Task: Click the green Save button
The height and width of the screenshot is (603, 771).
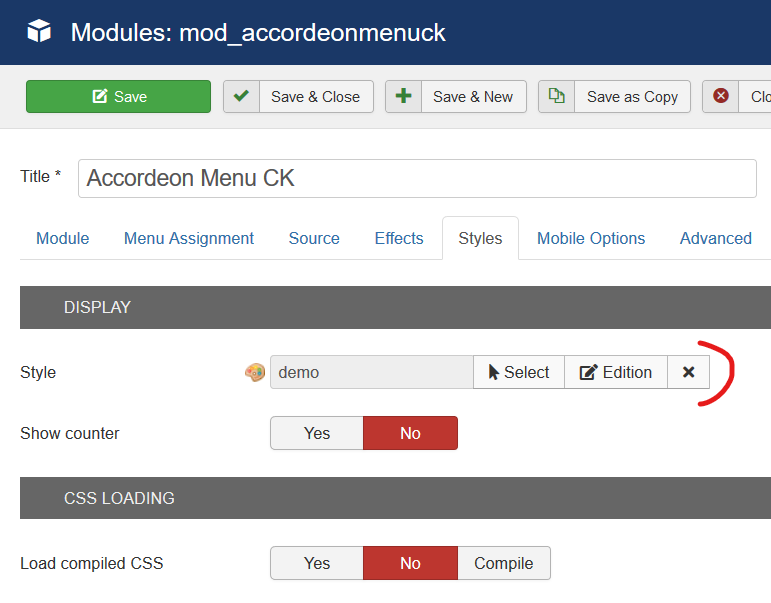Action: click(x=119, y=96)
